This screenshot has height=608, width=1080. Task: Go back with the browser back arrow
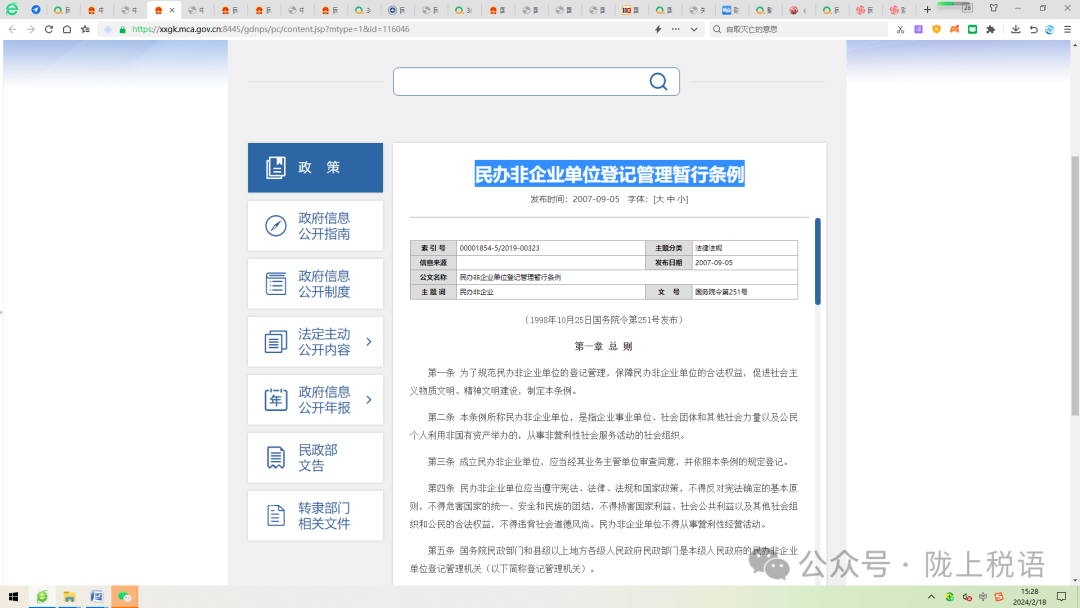click(12, 29)
